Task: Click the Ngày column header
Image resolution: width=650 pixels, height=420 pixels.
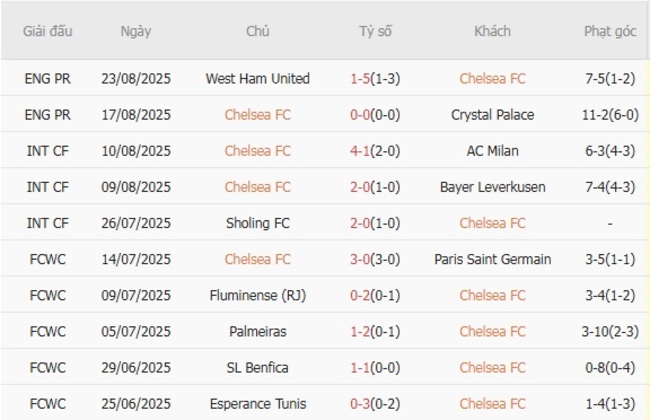Action: 136,32
